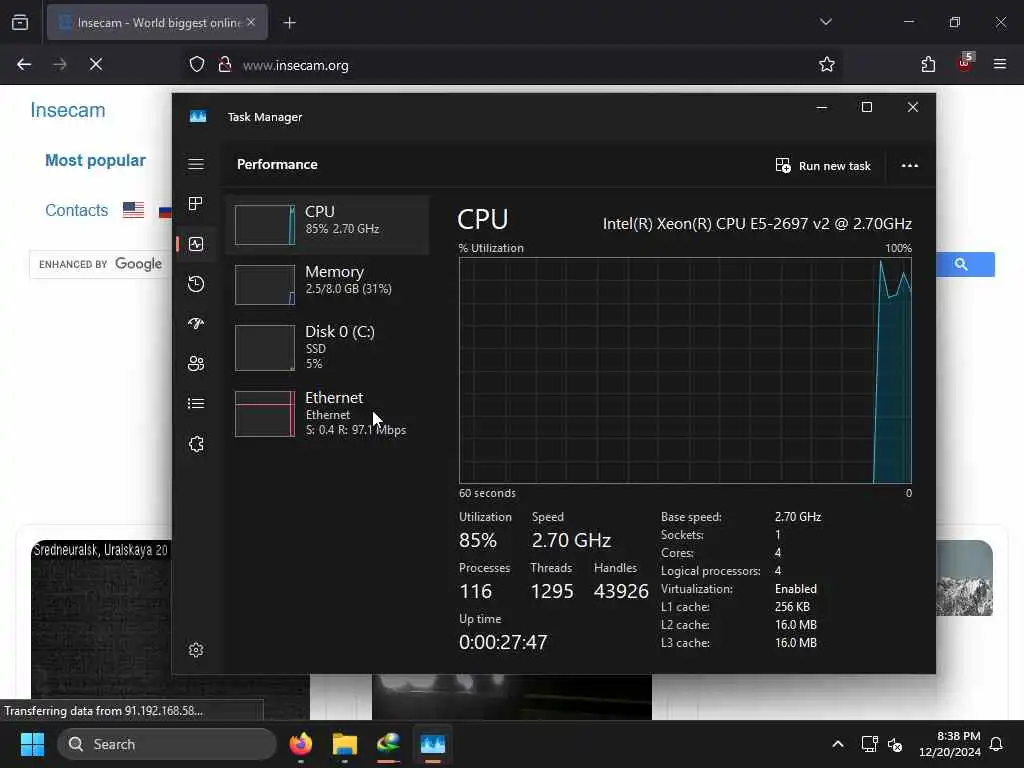The height and width of the screenshot is (768, 1024).
Task: Click the uBlock extension icon with badge
Action: [x=965, y=63]
